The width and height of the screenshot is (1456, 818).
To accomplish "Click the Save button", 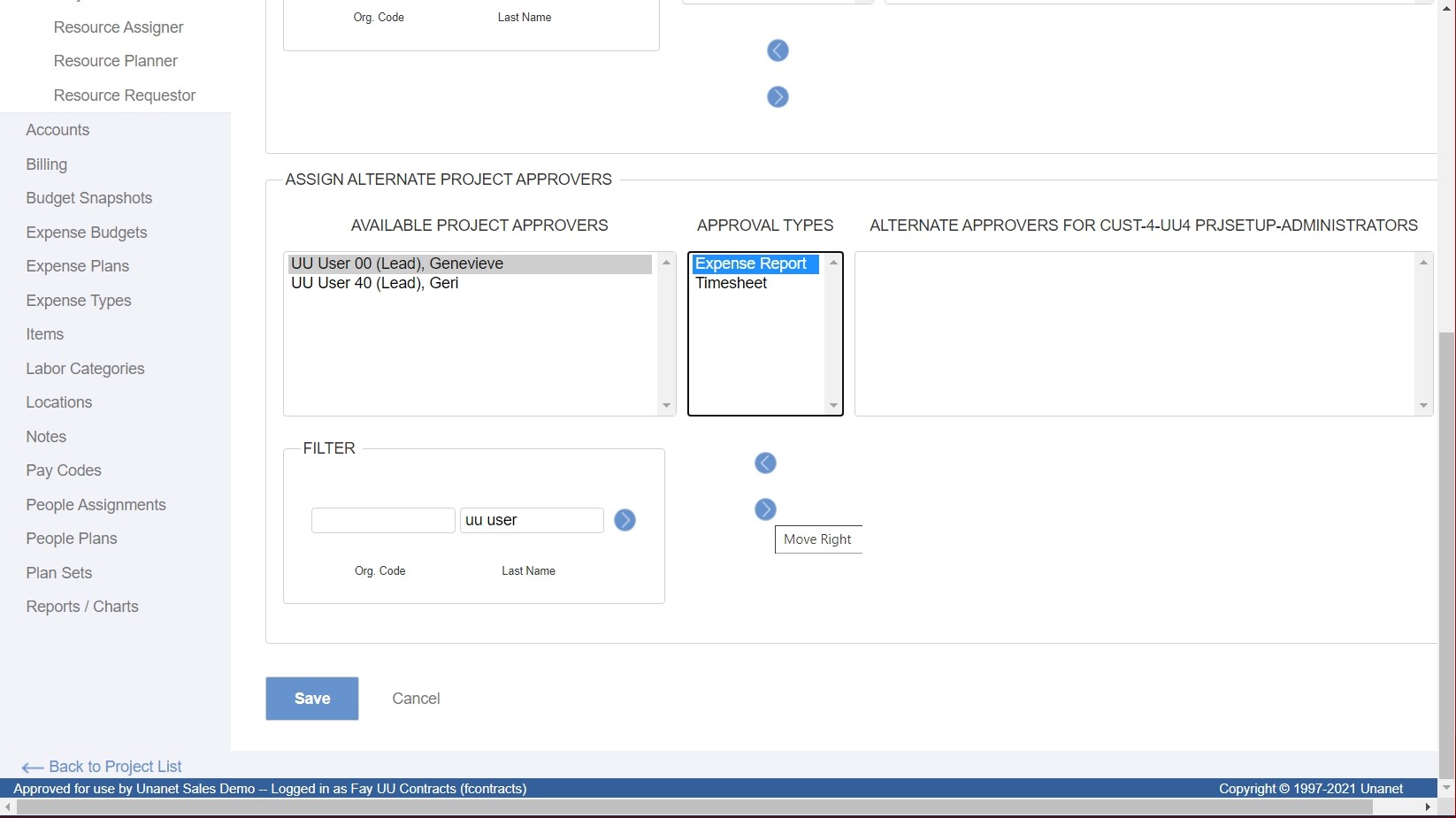I will click(311, 698).
